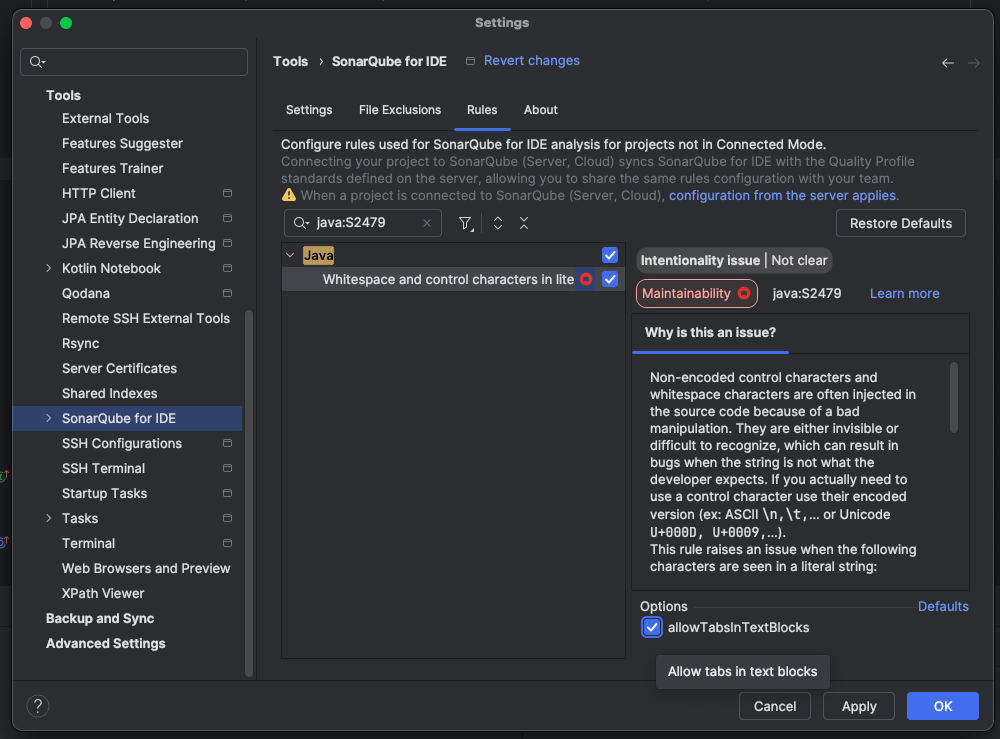1000x739 pixels.
Task: Click the Restore Defaults button
Action: [x=900, y=223]
